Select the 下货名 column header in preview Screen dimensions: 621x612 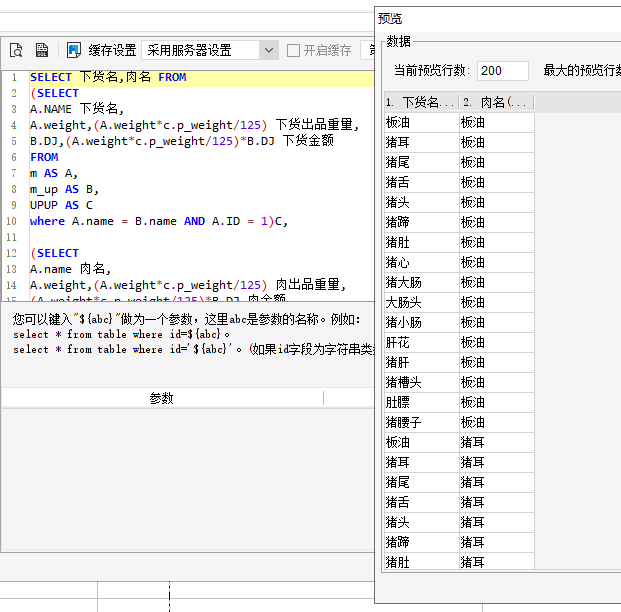click(421, 103)
